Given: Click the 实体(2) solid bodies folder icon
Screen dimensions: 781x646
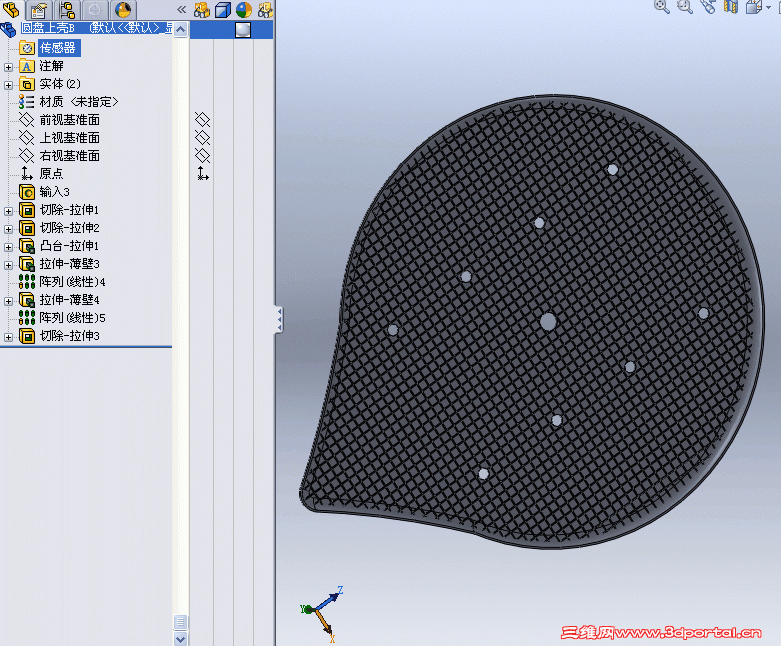Looking at the screenshot, I should 27,84.
